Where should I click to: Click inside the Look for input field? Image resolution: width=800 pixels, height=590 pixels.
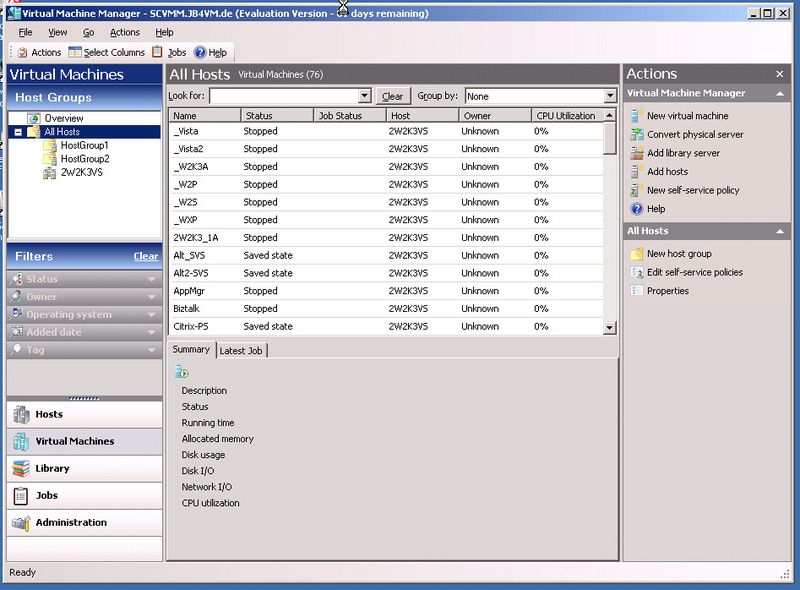[285, 95]
